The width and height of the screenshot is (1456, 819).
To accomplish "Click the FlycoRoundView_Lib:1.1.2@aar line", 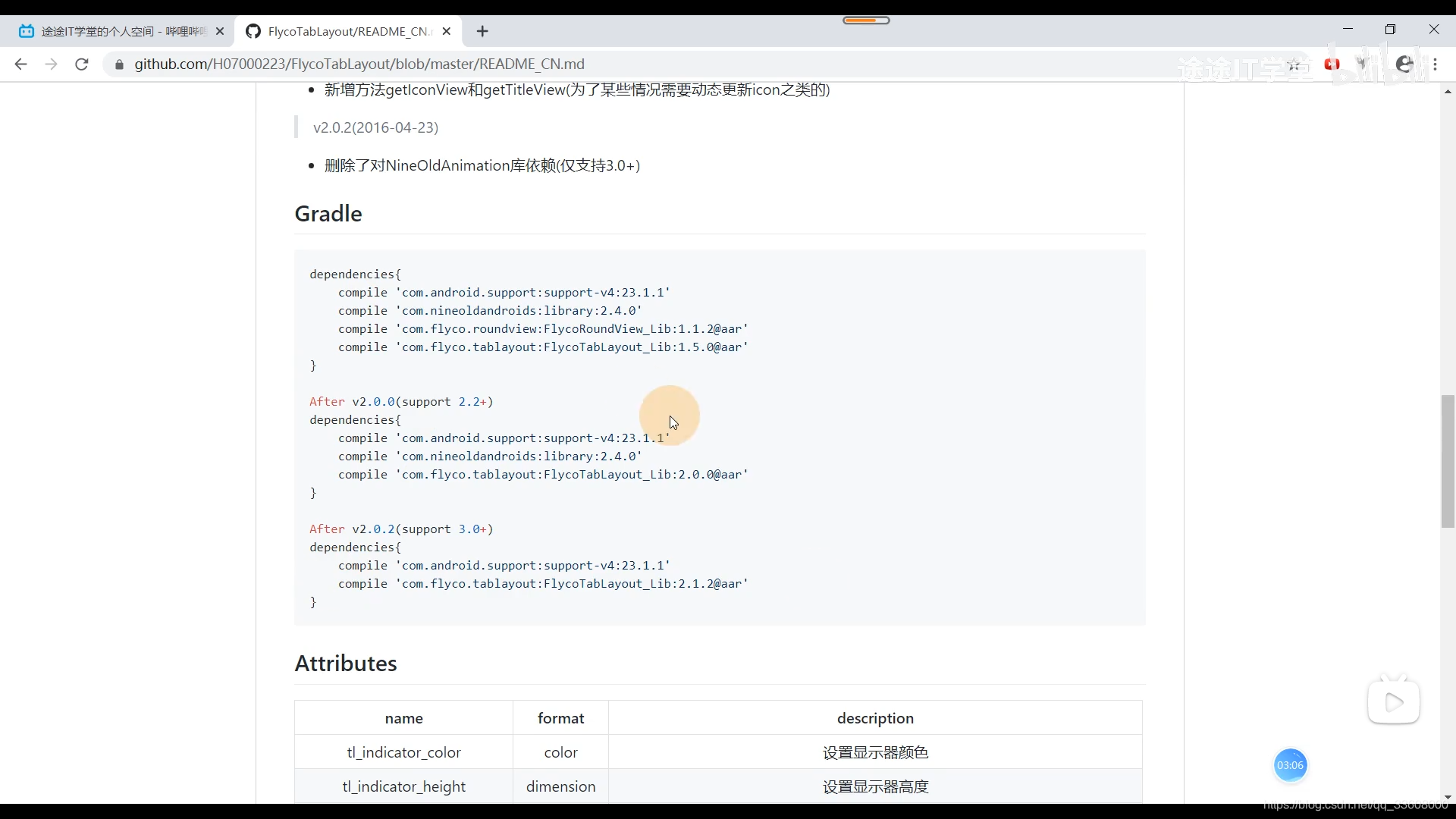I will 543,329.
